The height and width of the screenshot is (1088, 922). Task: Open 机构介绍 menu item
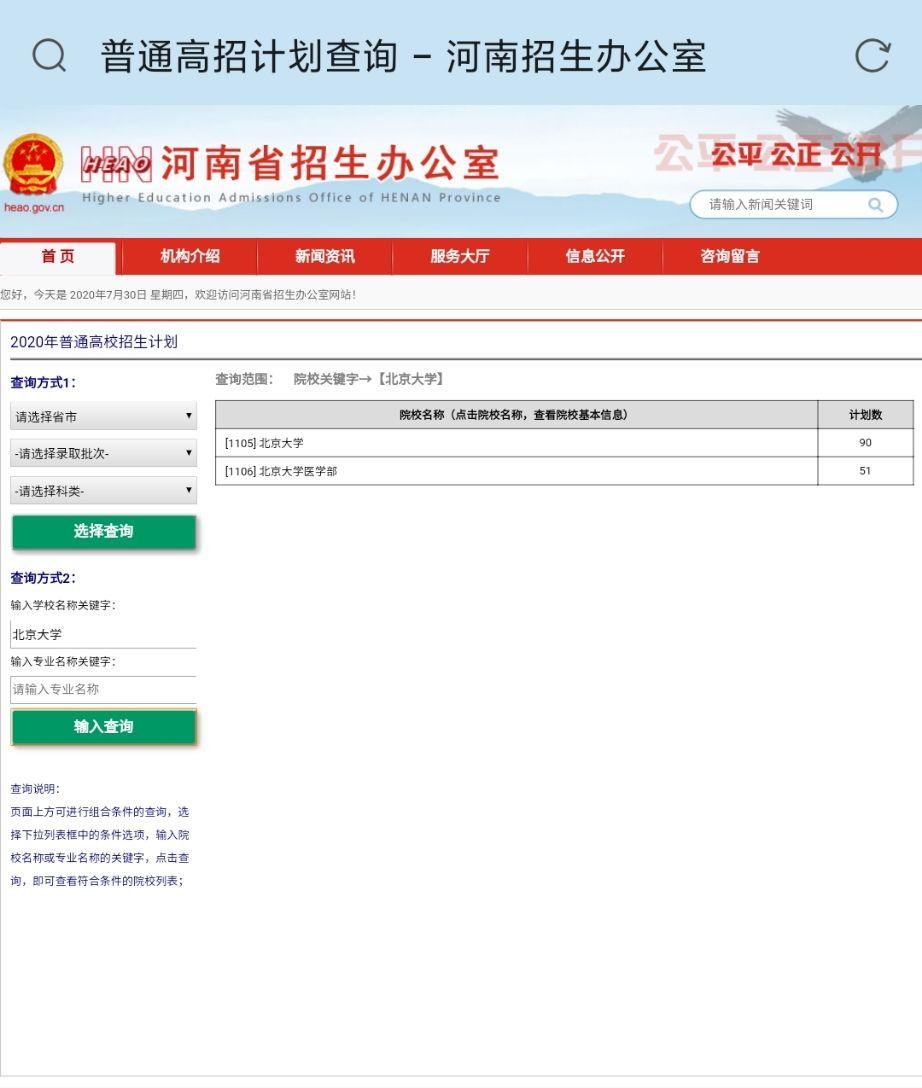click(189, 257)
